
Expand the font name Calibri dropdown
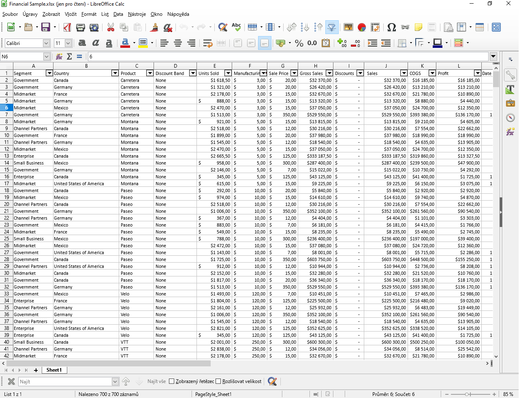click(46, 43)
